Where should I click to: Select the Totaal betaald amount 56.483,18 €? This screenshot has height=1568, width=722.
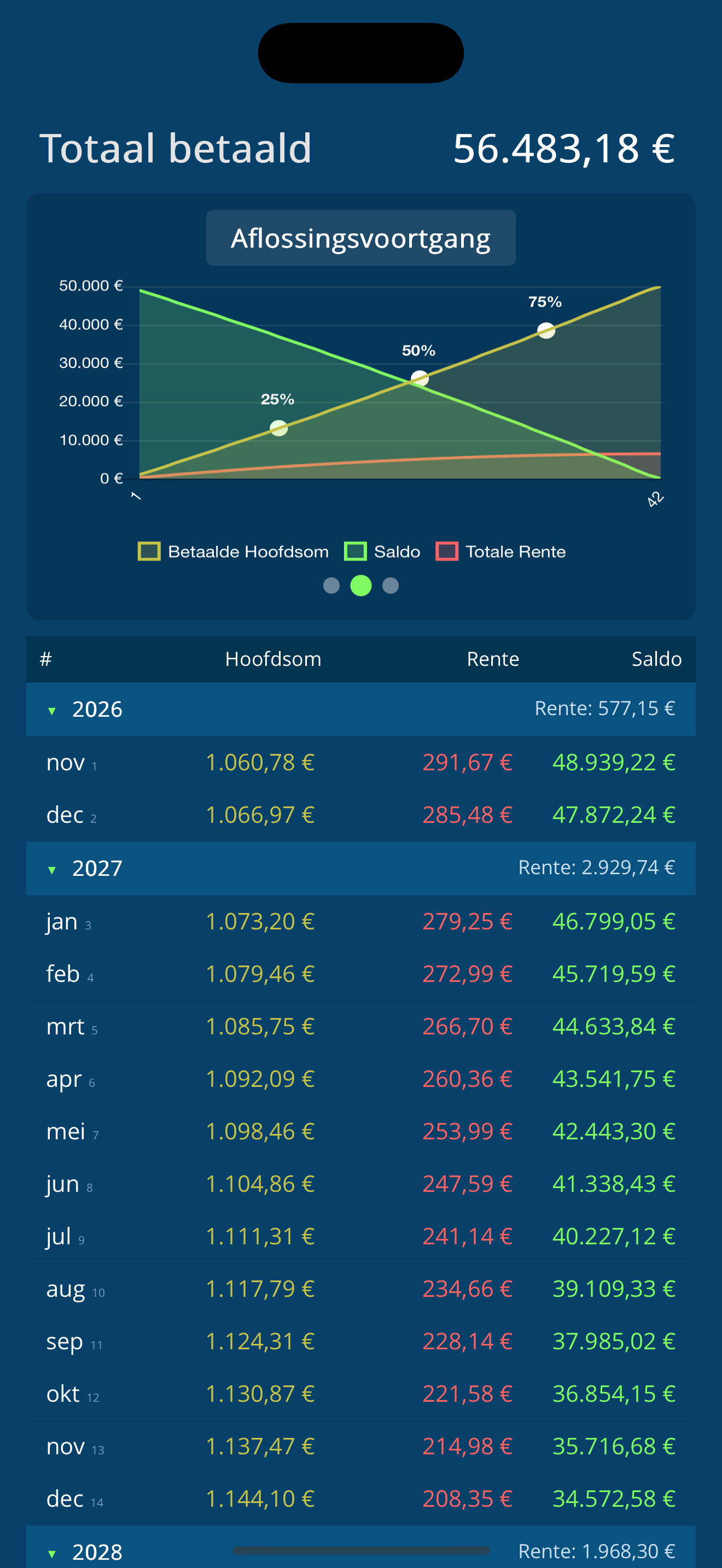(564, 149)
